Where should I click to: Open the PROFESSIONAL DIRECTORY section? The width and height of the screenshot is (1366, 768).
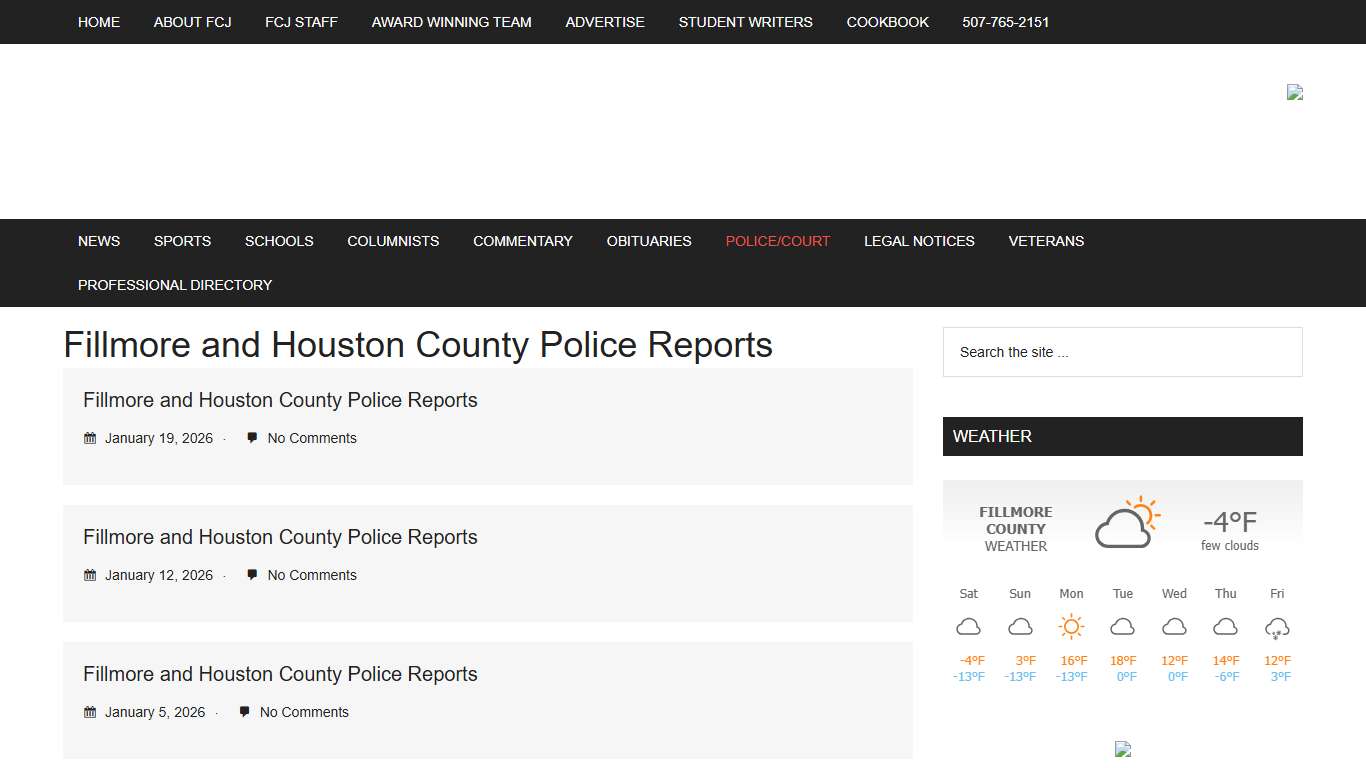[x=174, y=285]
